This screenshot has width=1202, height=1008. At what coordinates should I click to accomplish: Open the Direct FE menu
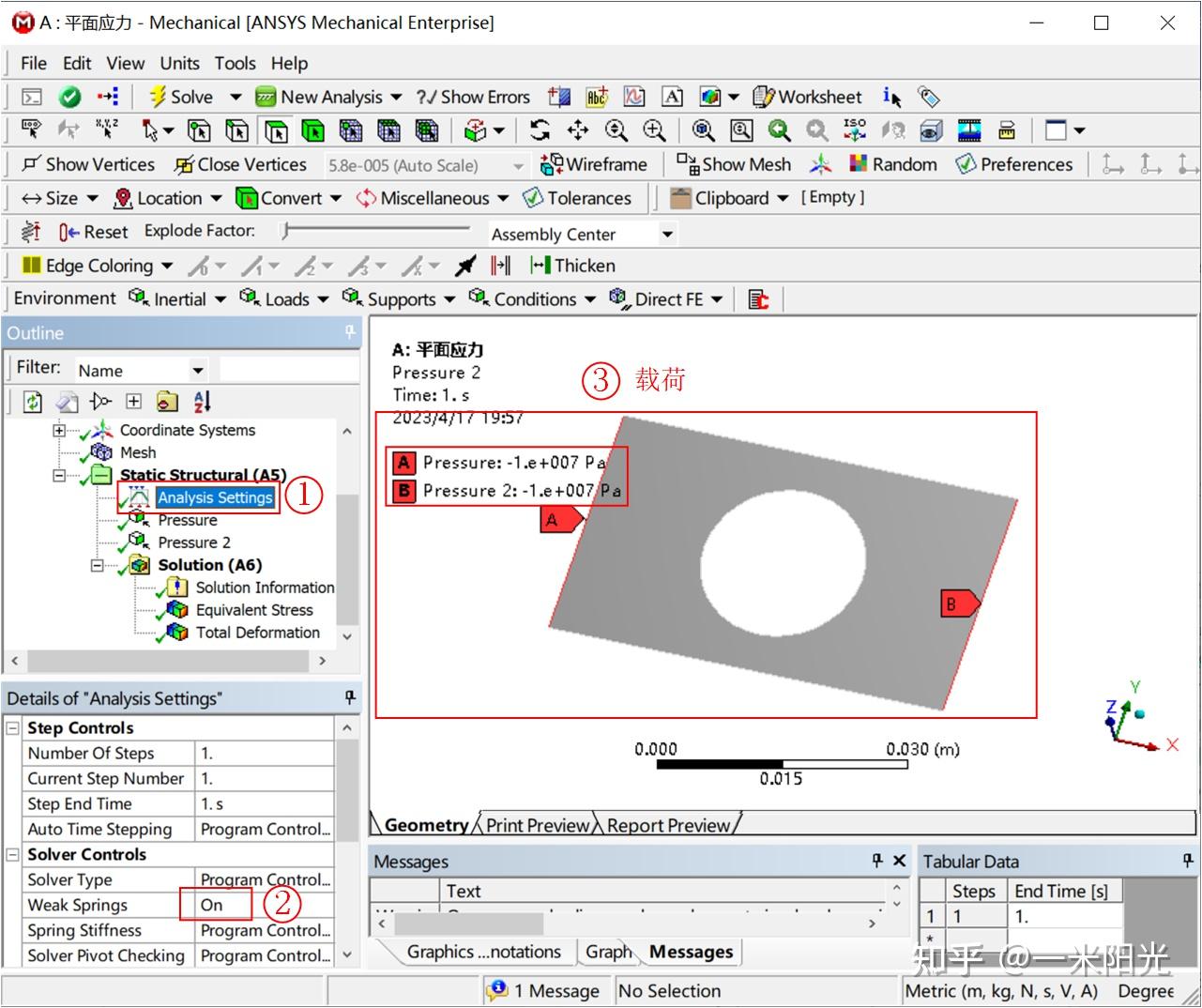click(x=665, y=298)
